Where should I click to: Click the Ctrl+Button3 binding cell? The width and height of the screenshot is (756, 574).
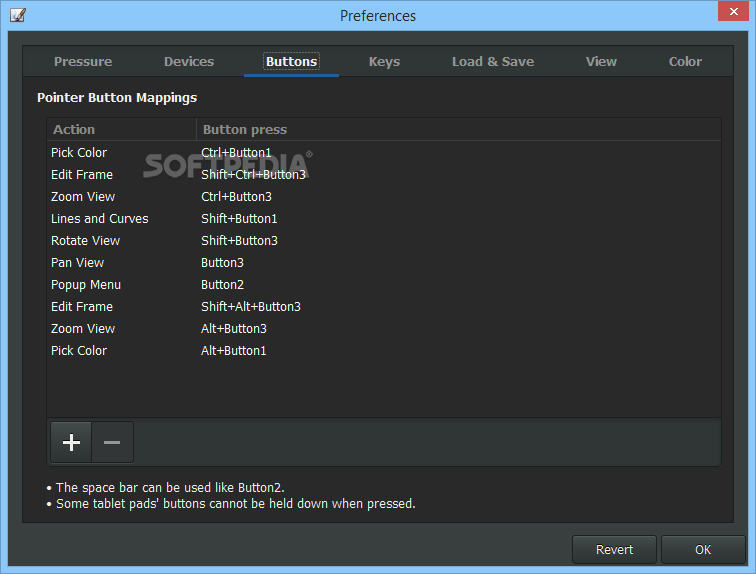(x=236, y=197)
